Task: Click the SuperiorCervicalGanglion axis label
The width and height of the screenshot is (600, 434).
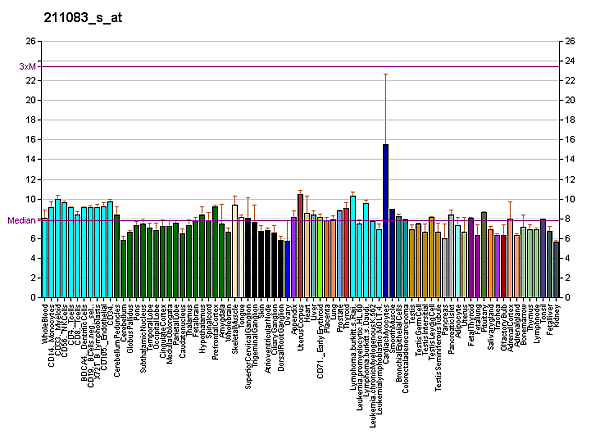Action: (248, 347)
